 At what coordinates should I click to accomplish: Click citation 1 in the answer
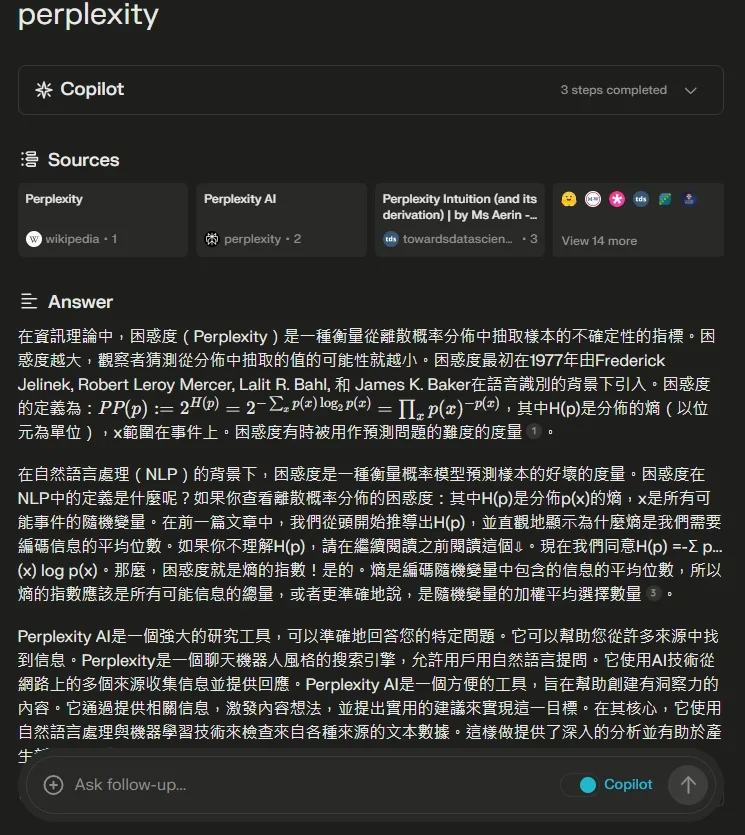click(534, 431)
